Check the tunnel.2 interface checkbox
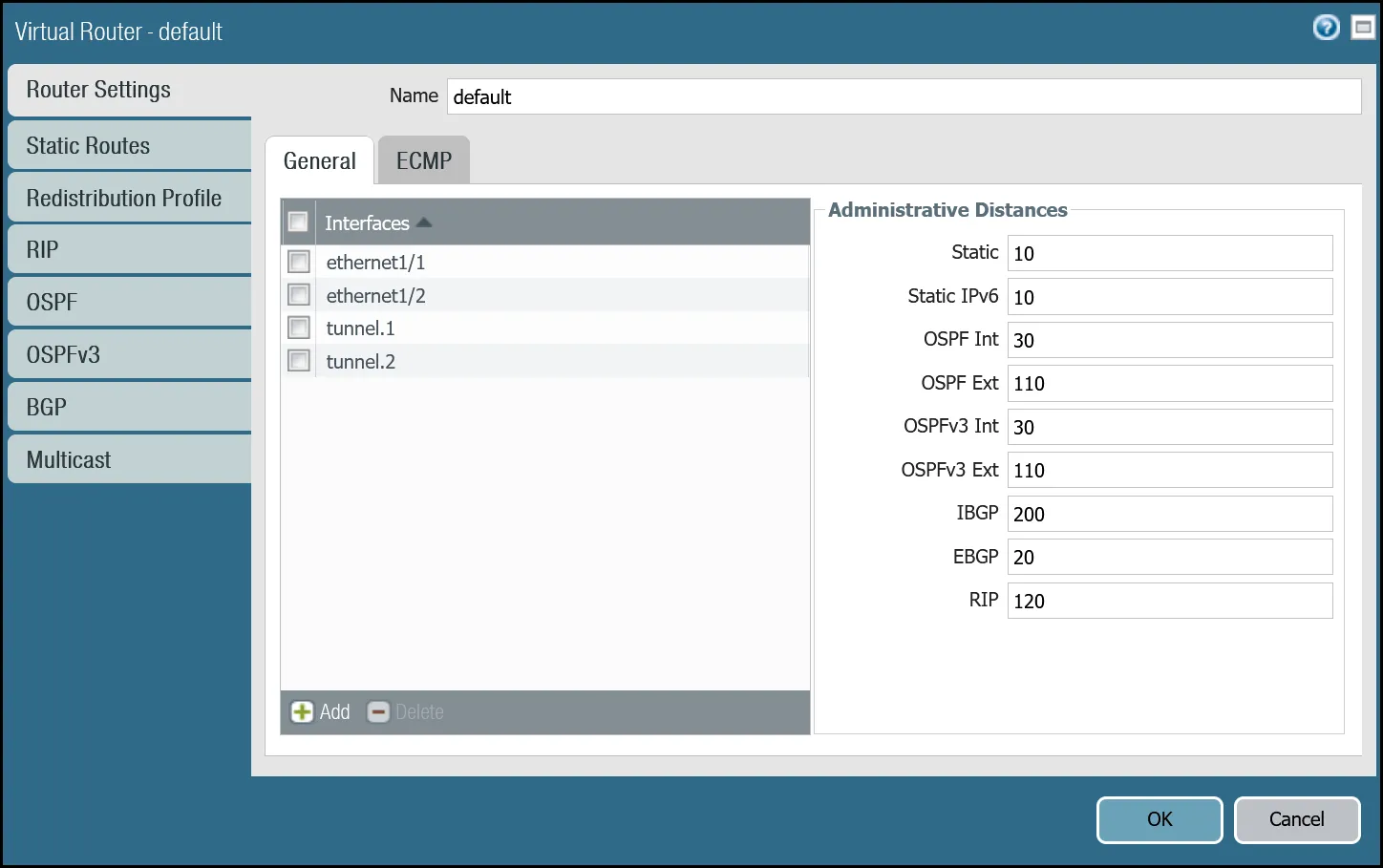This screenshot has height=868, width=1383. point(298,361)
